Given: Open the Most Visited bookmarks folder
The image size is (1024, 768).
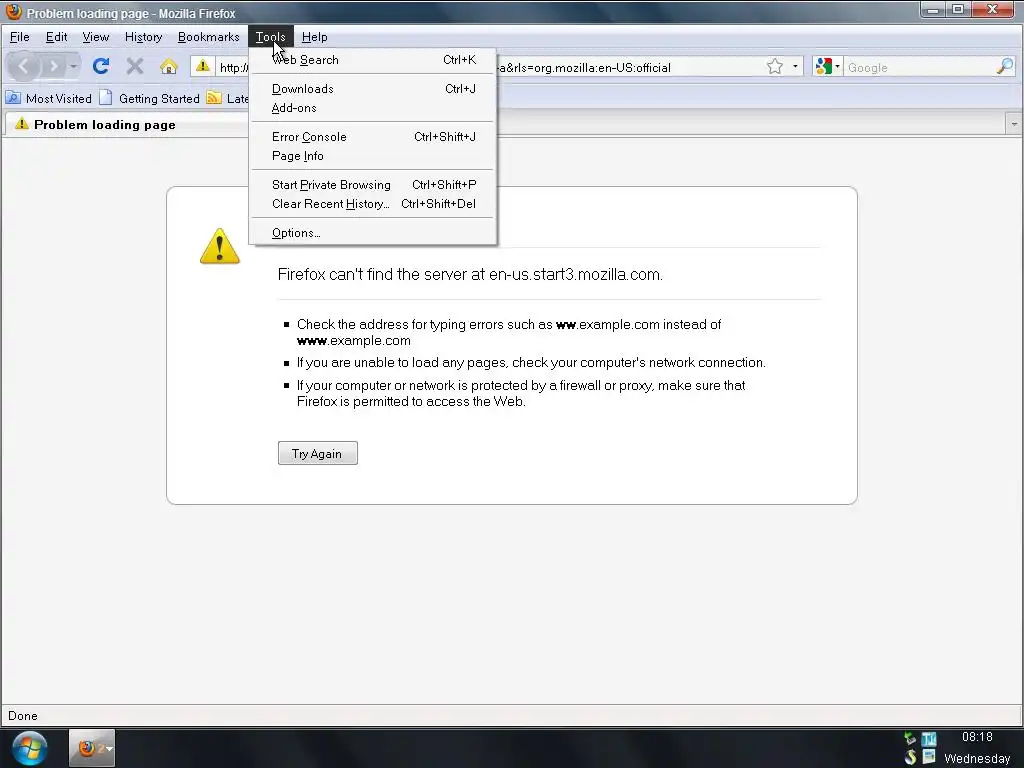Looking at the screenshot, I should 49,98.
